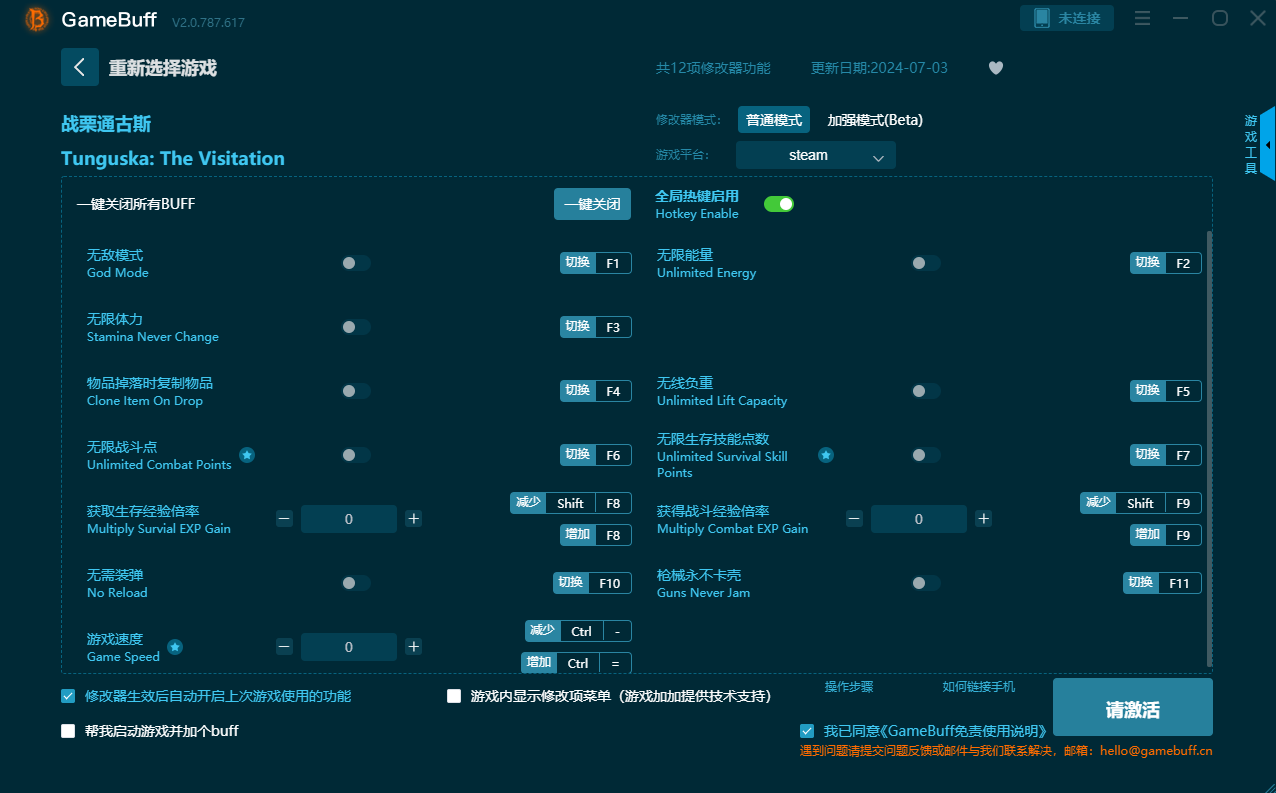This screenshot has height=793, width=1276.
Task: Open the 操作步骤 link
Action: tap(849, 687)
